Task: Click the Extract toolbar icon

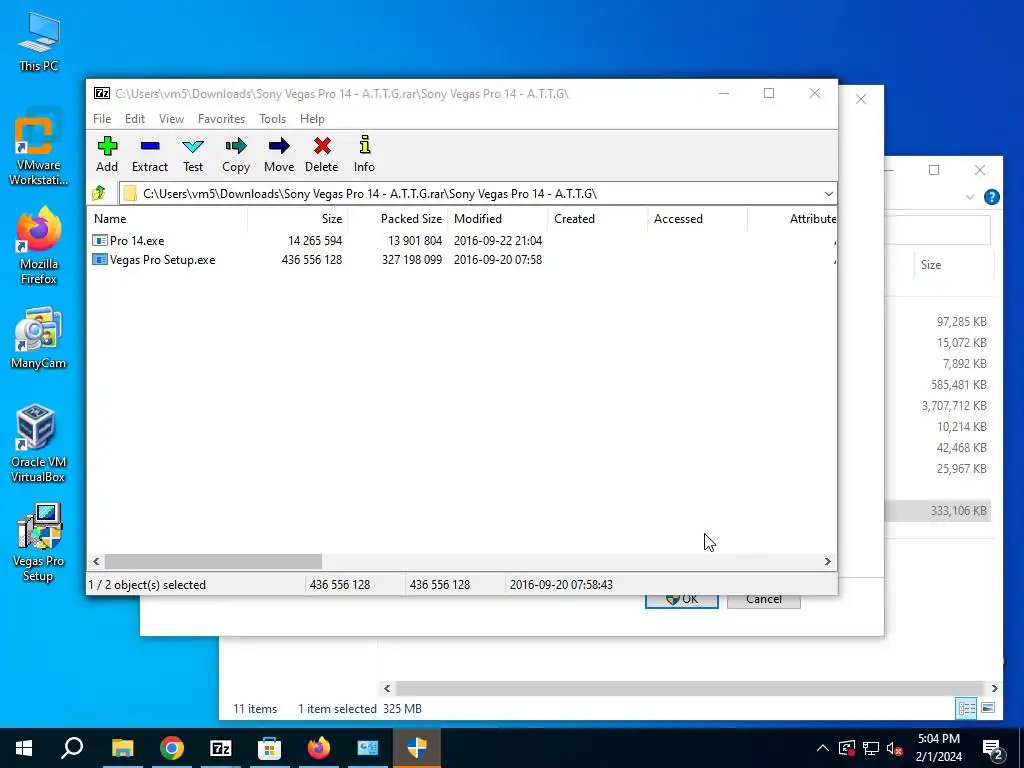Action: point(150,154)
